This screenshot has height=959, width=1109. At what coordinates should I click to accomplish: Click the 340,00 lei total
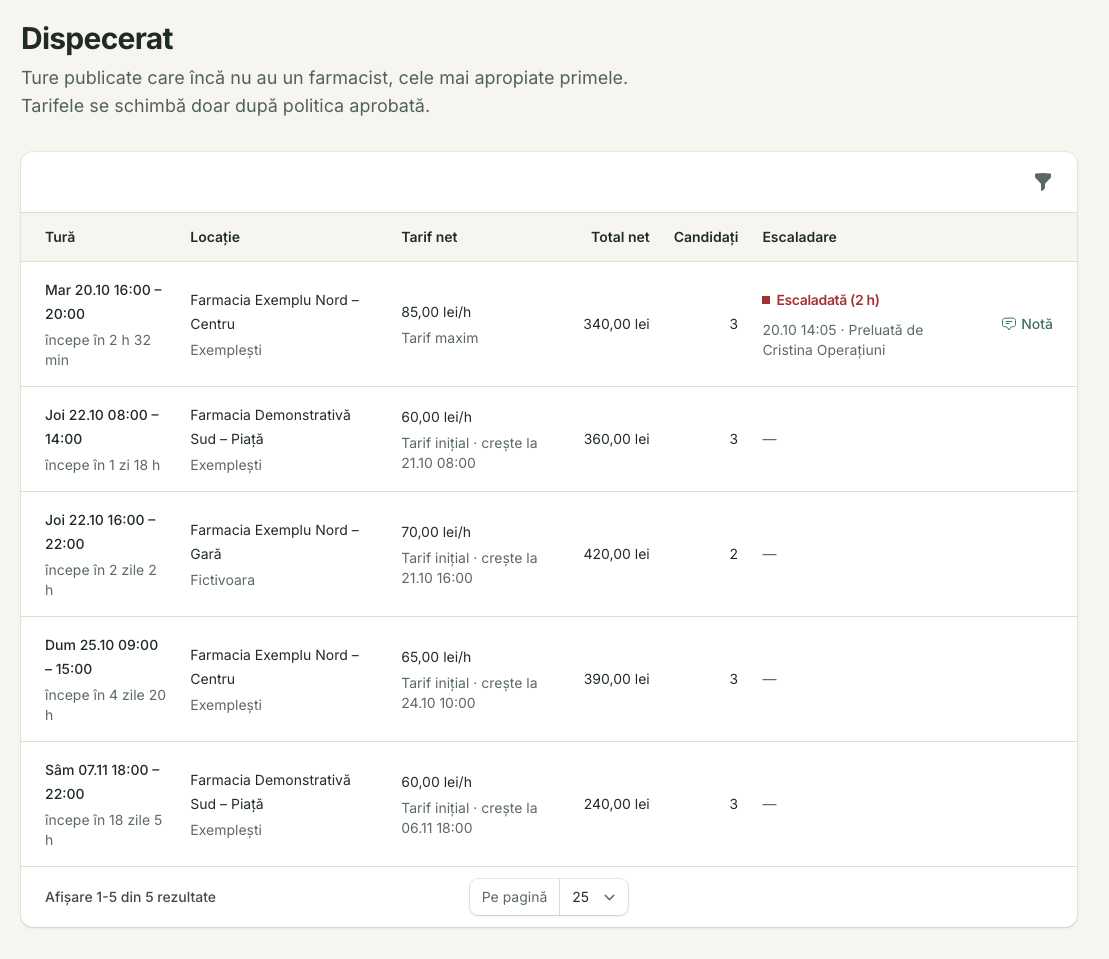click(616, 324)
